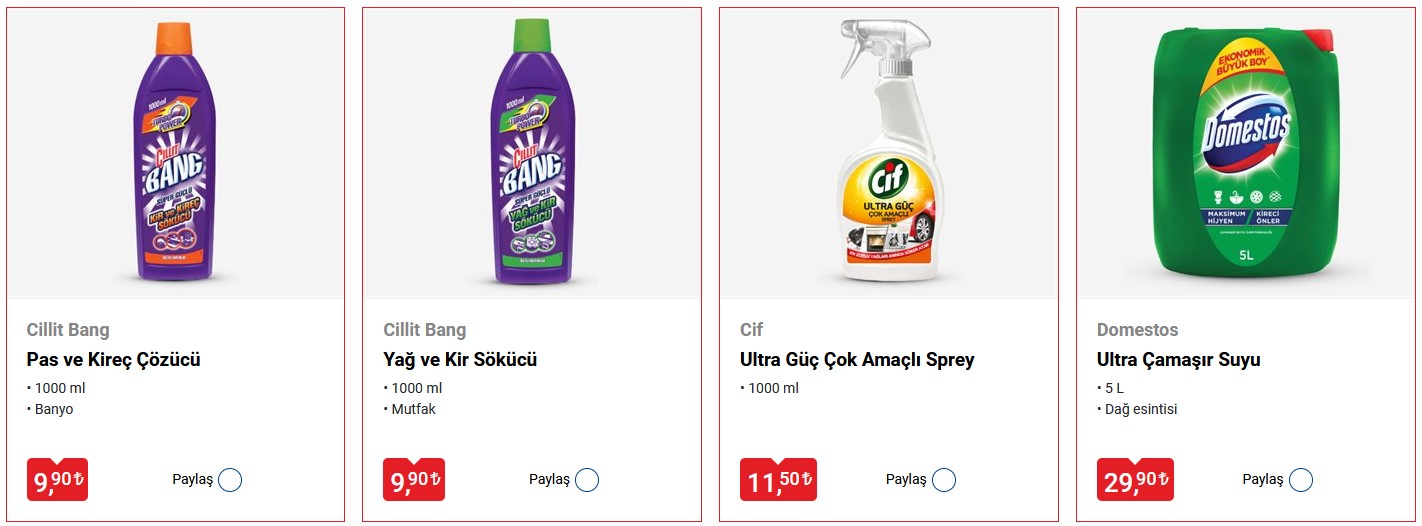Open Yağ ve Kir Sökücü product title

460,360
